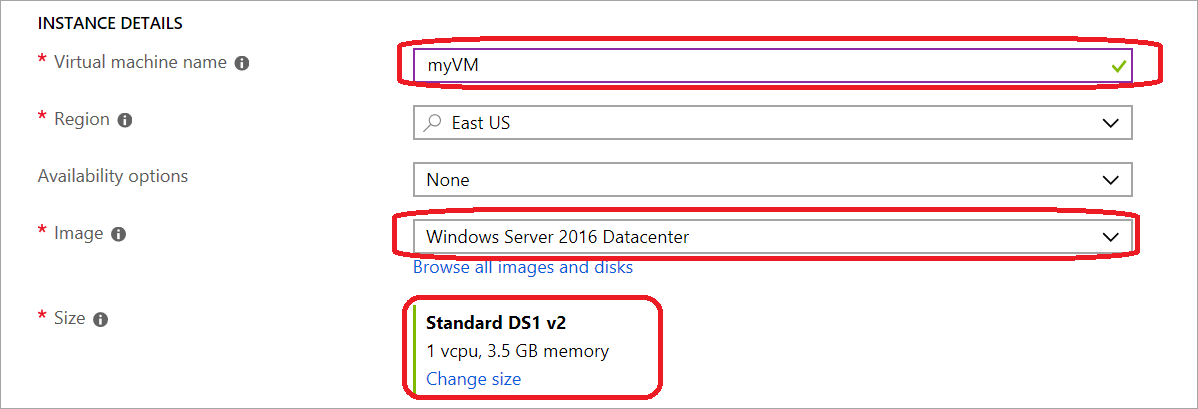Click the Availability options label text
Screen dimensions: 1198x409
tap(113, 176)
